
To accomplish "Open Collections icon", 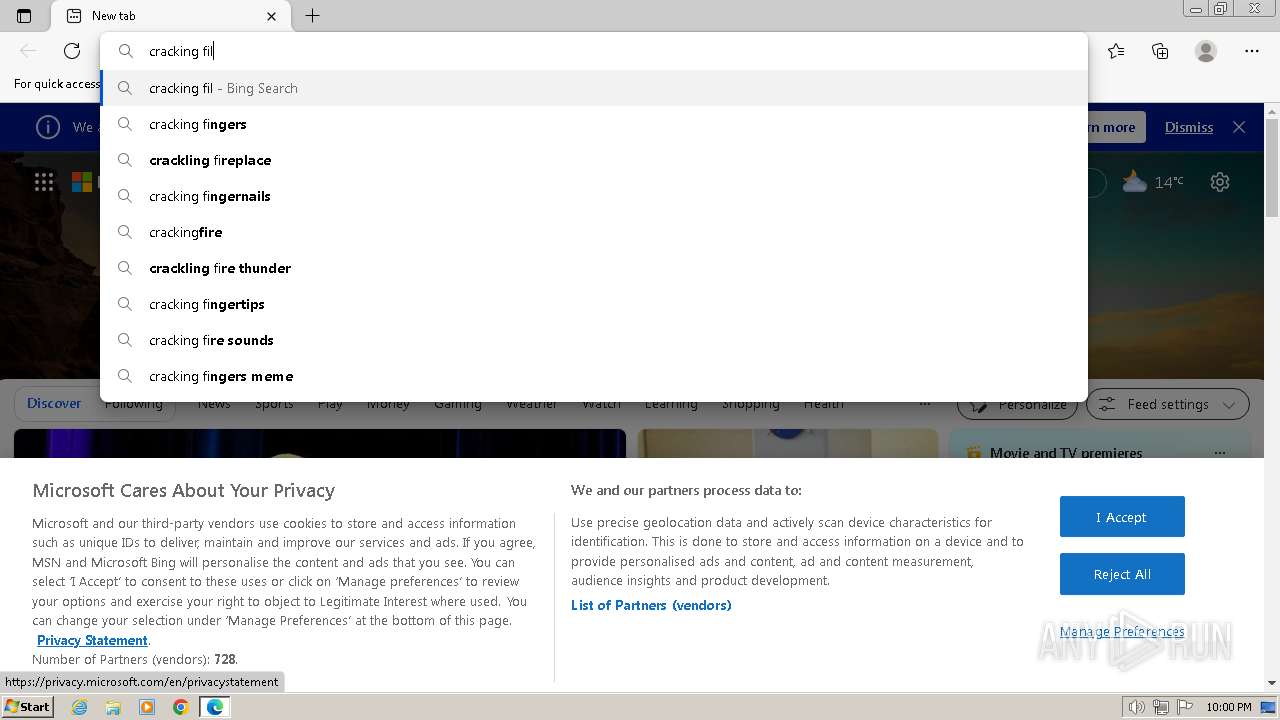I will 1160,51.
